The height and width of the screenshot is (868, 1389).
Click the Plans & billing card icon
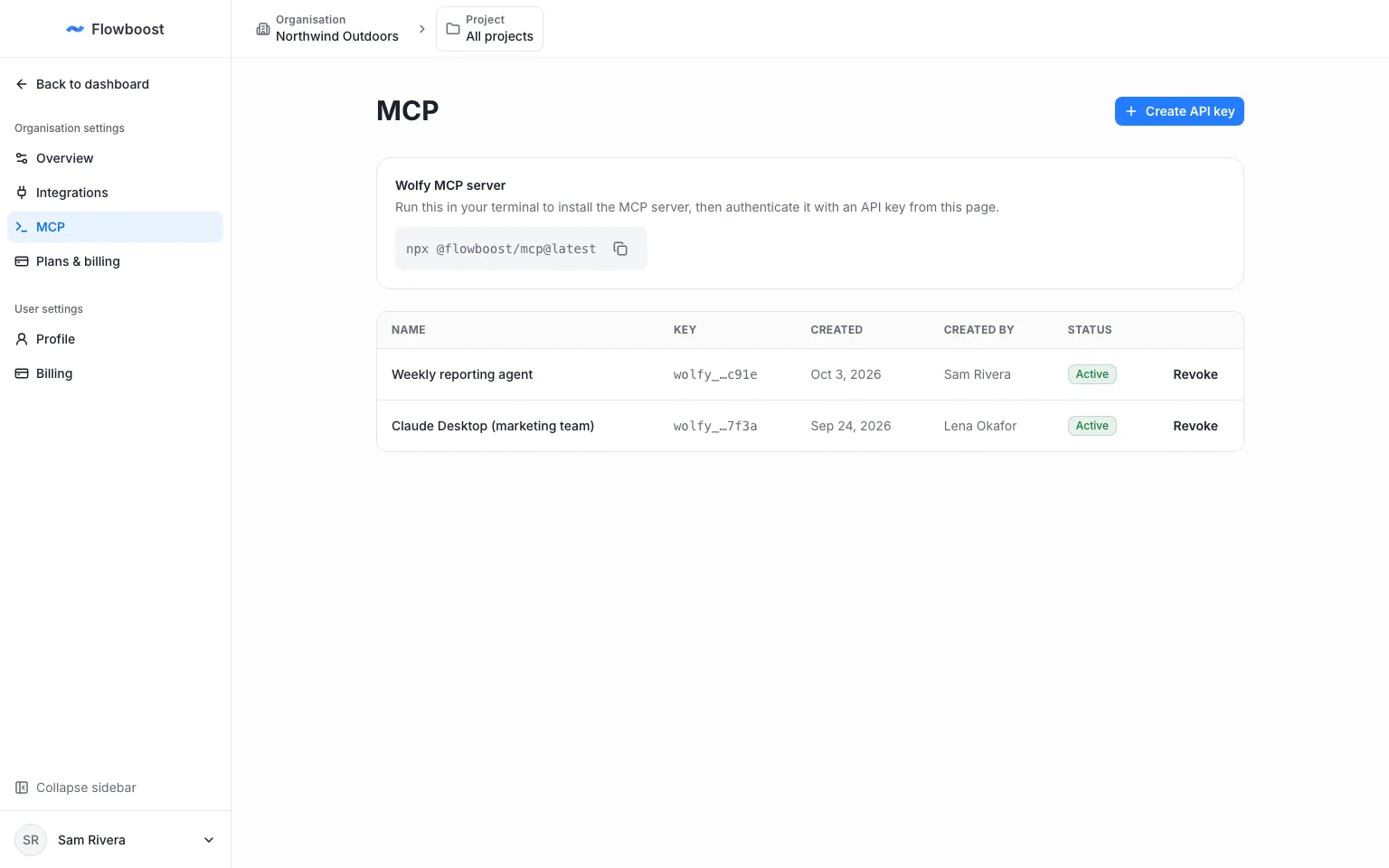pos(22,261)
